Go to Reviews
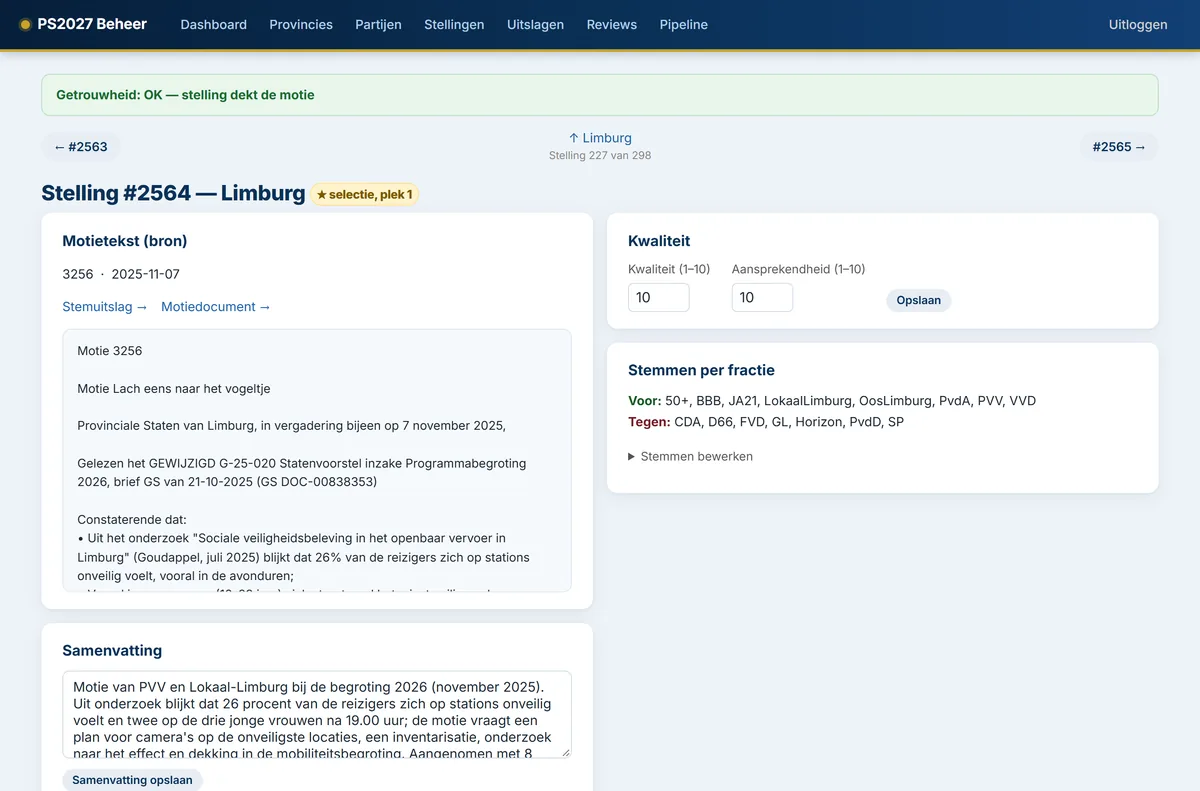Viewport: 1200px width, 791px height. [612, 25]
